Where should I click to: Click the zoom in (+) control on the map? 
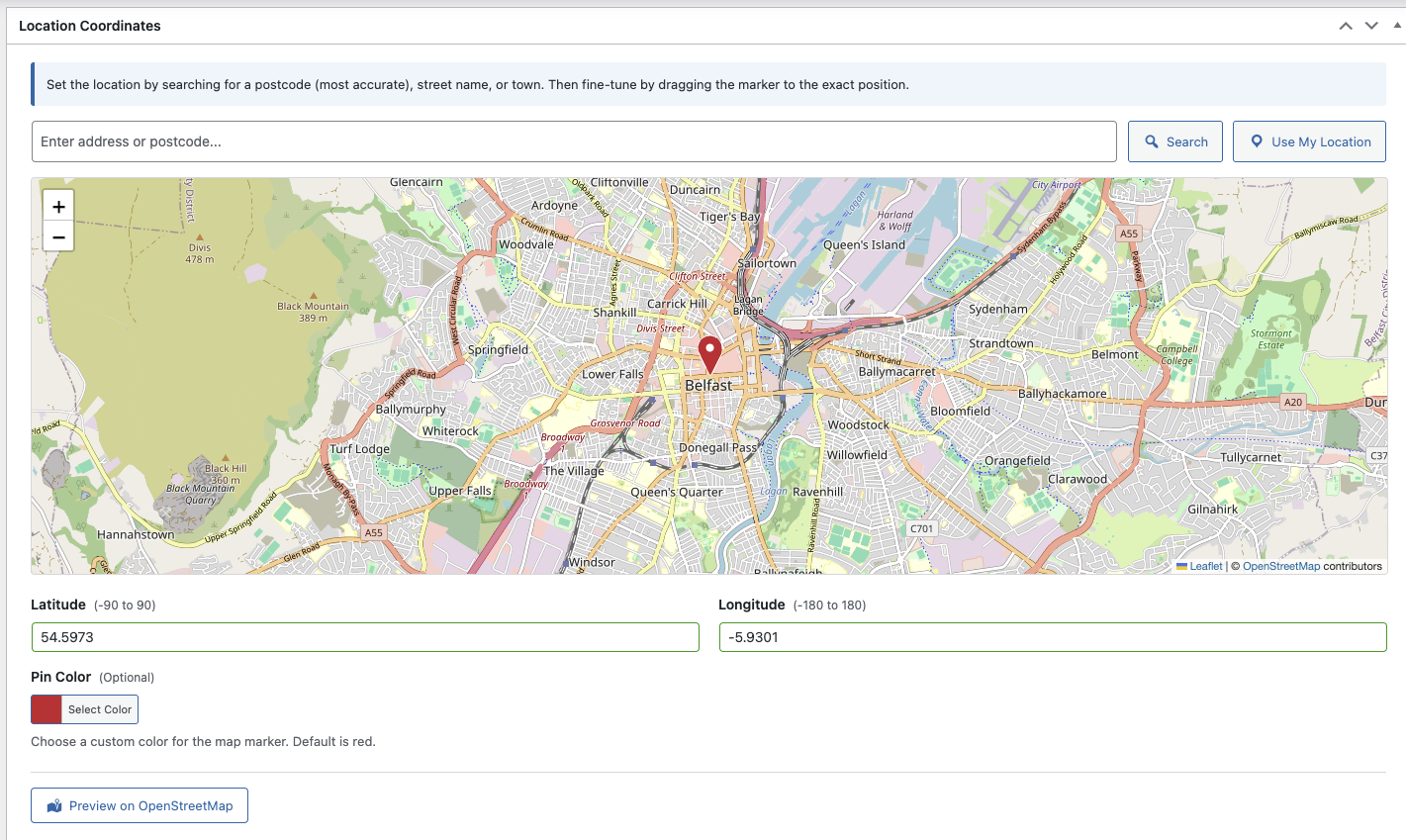coord(58,206)
